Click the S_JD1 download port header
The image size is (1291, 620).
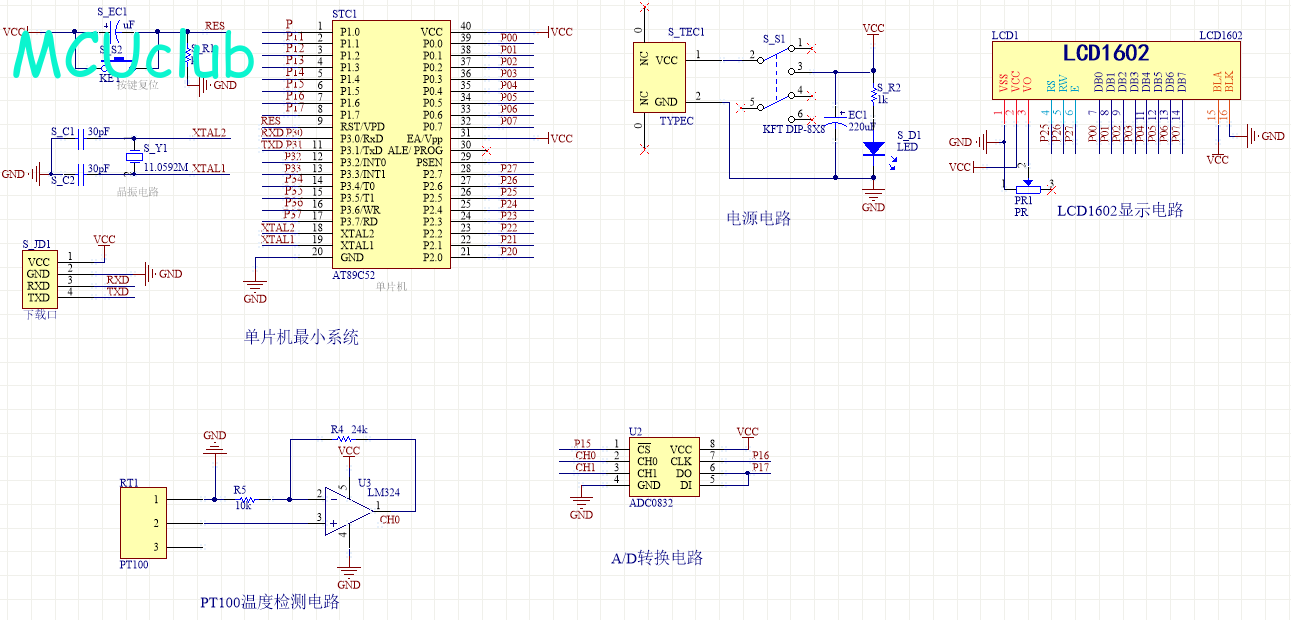[39, 280]
